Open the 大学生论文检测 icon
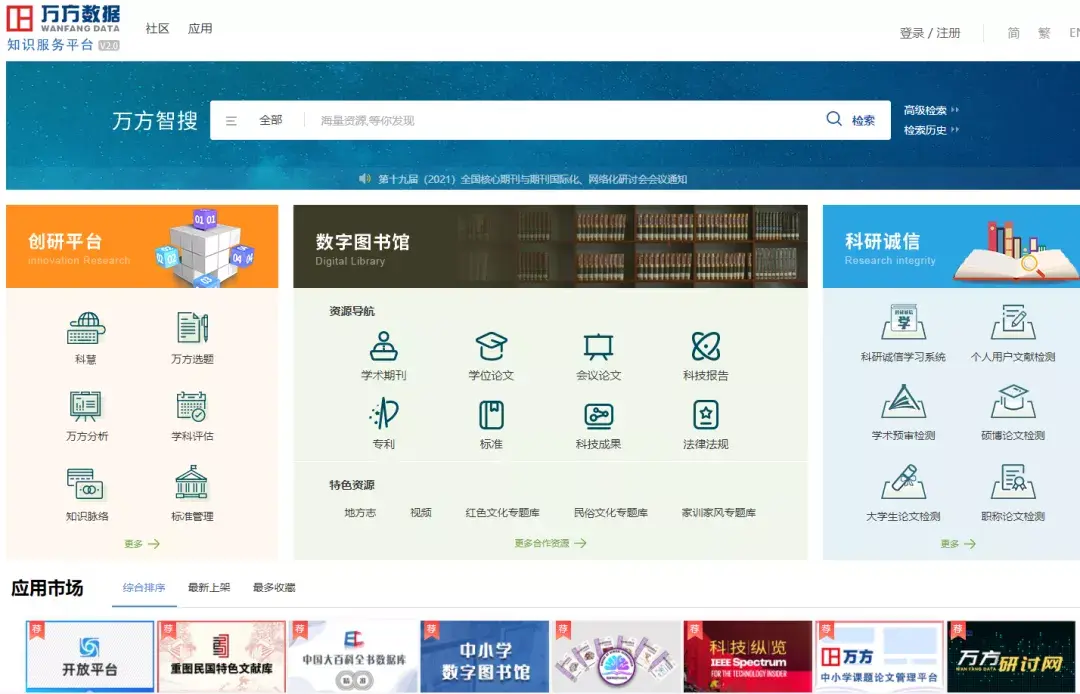1080x694 pixels. click(904, 481)
